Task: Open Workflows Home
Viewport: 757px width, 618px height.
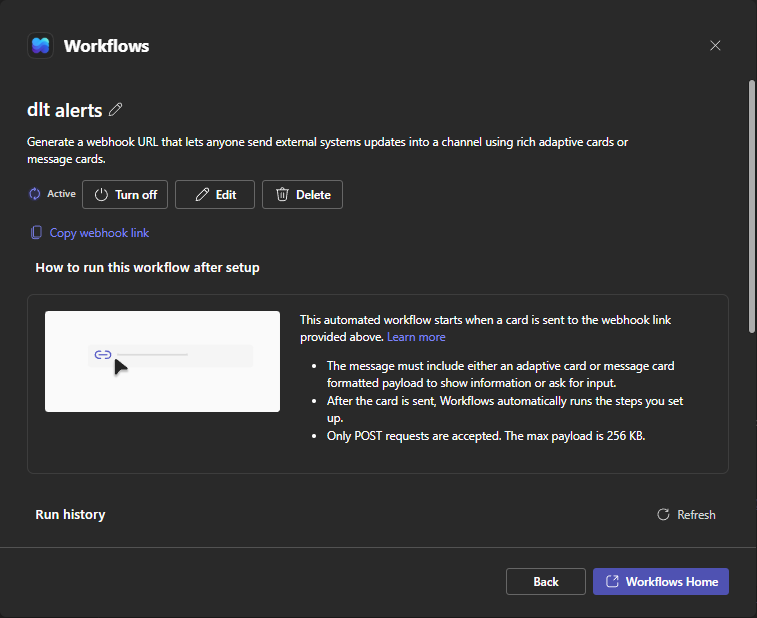Action: [661, 582]
